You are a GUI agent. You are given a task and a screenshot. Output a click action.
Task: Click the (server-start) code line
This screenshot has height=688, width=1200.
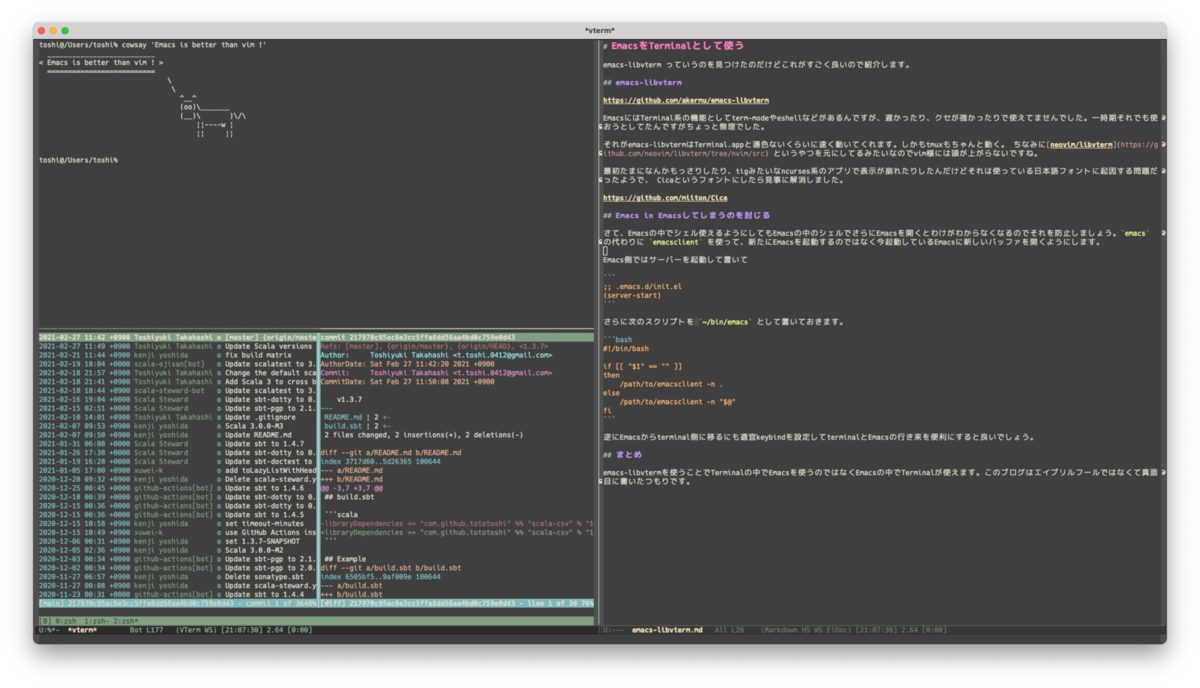632,296
